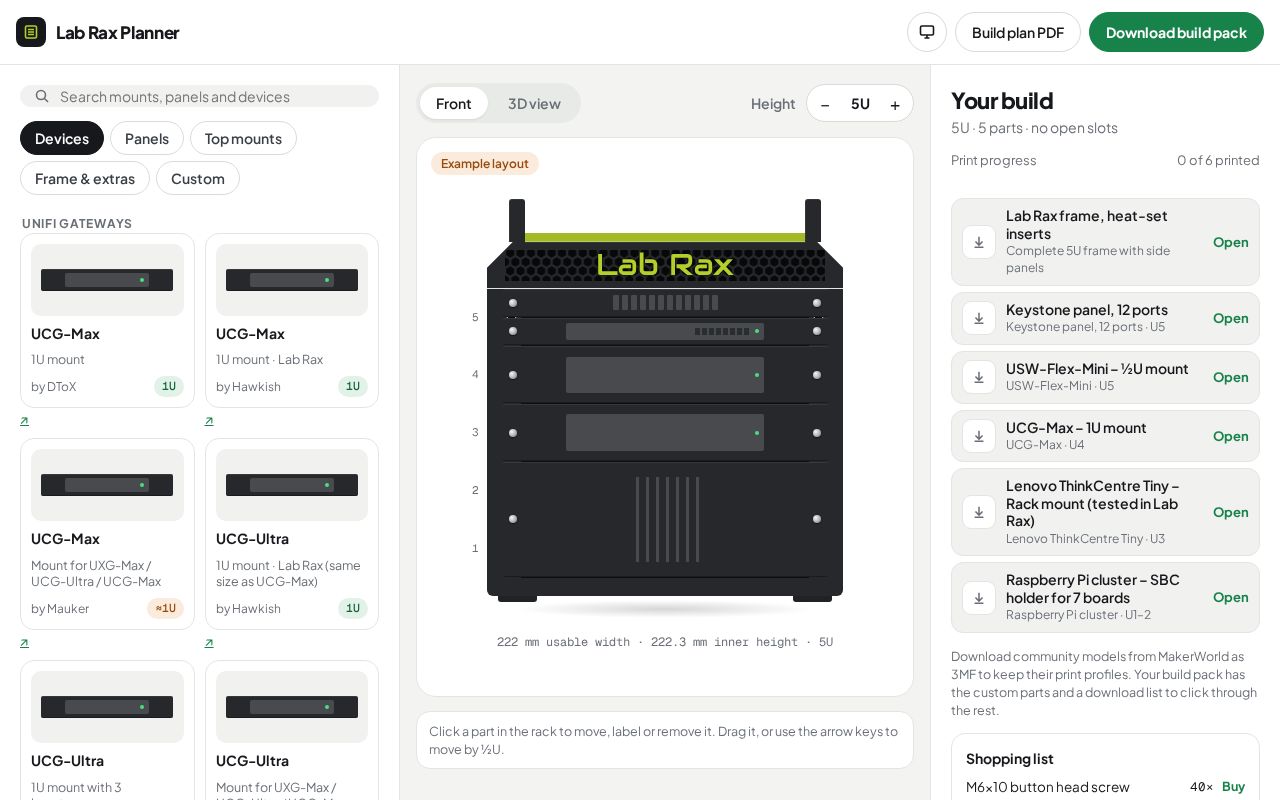Open the Keystone panel part link
Viewport: 1280px width, 800px height.
pos(1231,318)
